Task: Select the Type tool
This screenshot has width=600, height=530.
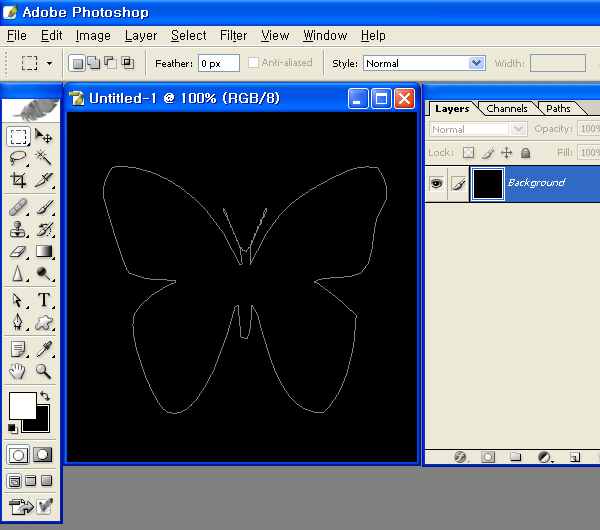Action: click(x=43, y=300)
